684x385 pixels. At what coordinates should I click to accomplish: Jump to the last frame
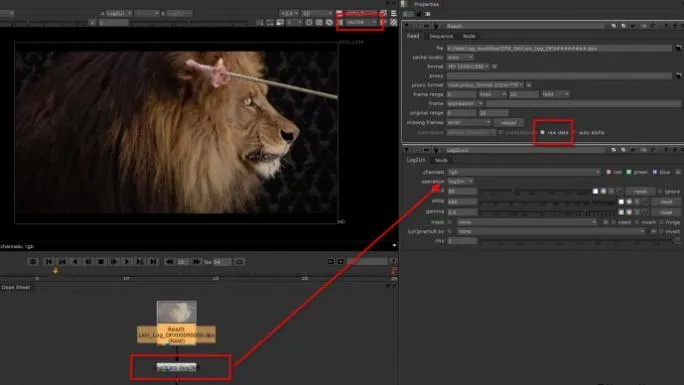click(153, 262)
